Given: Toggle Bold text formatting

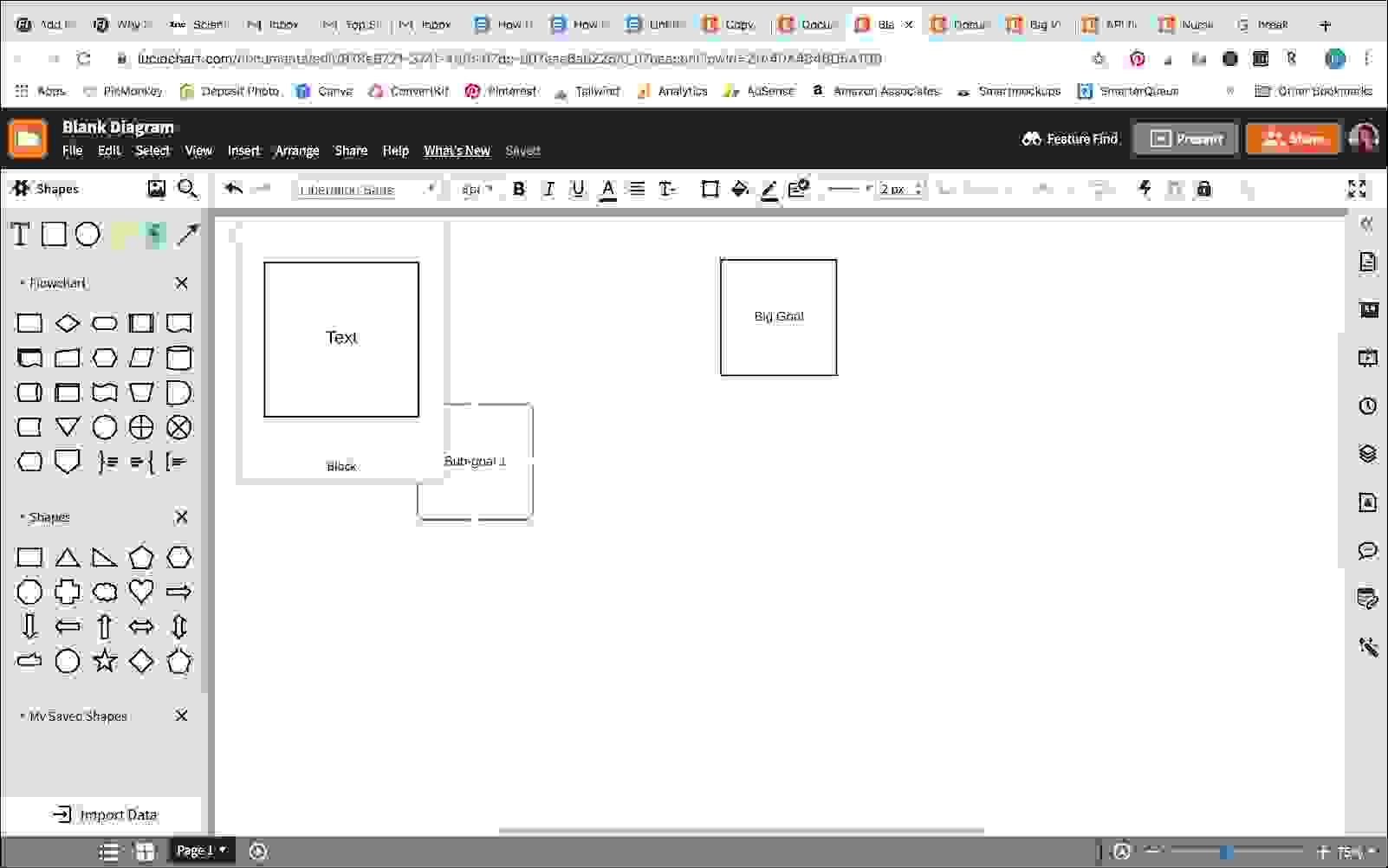Looking at the screenshot, I should point(519,189).
